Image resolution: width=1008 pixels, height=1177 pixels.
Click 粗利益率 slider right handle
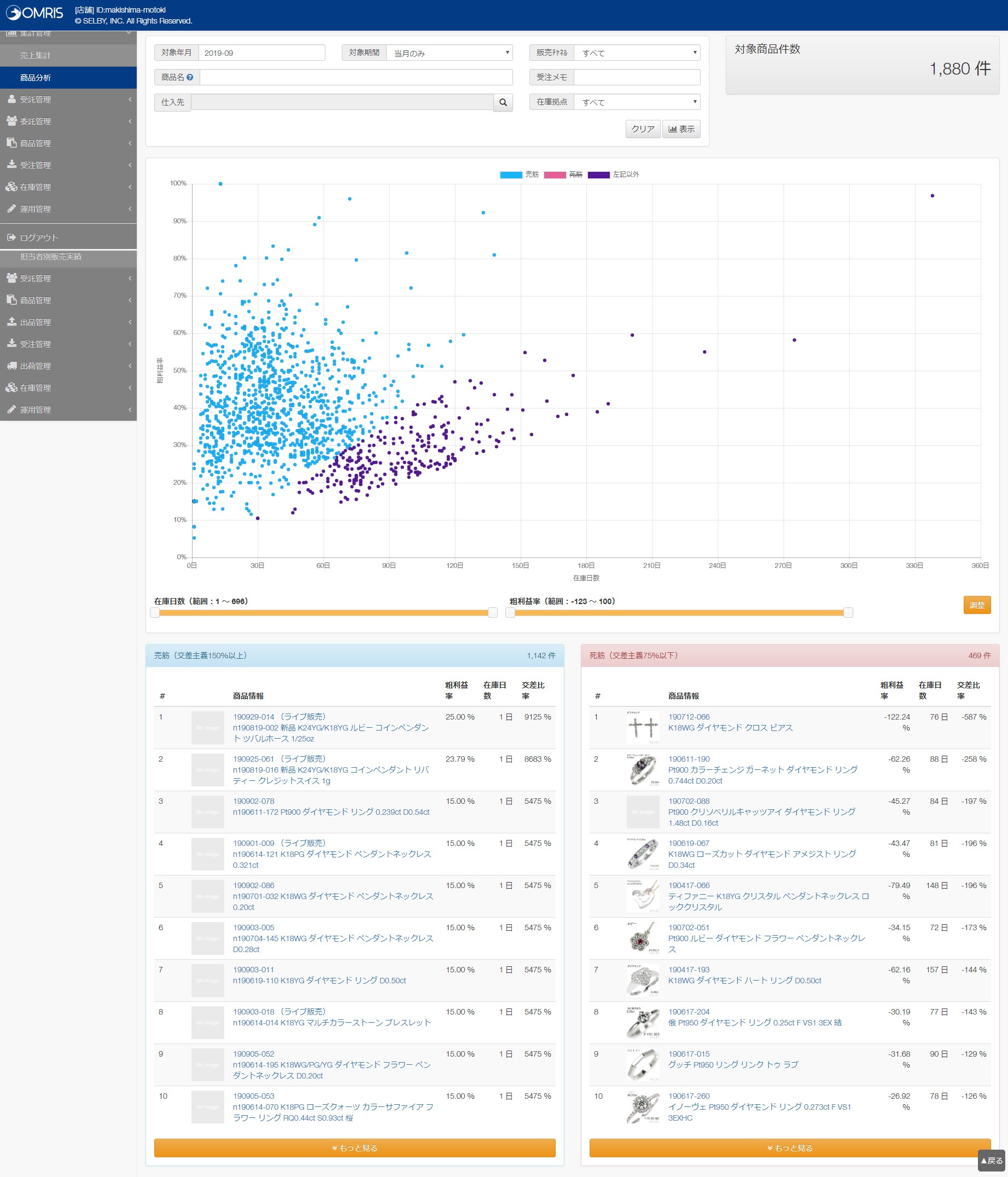tap(848, 612)
